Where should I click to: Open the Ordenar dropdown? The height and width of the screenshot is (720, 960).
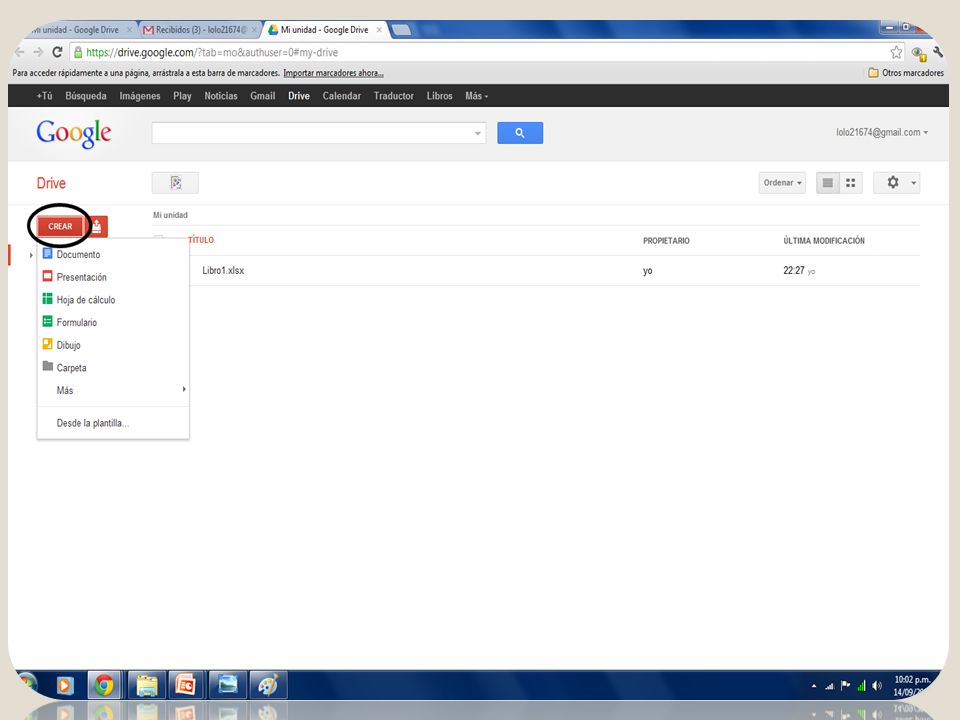point(782,182)
